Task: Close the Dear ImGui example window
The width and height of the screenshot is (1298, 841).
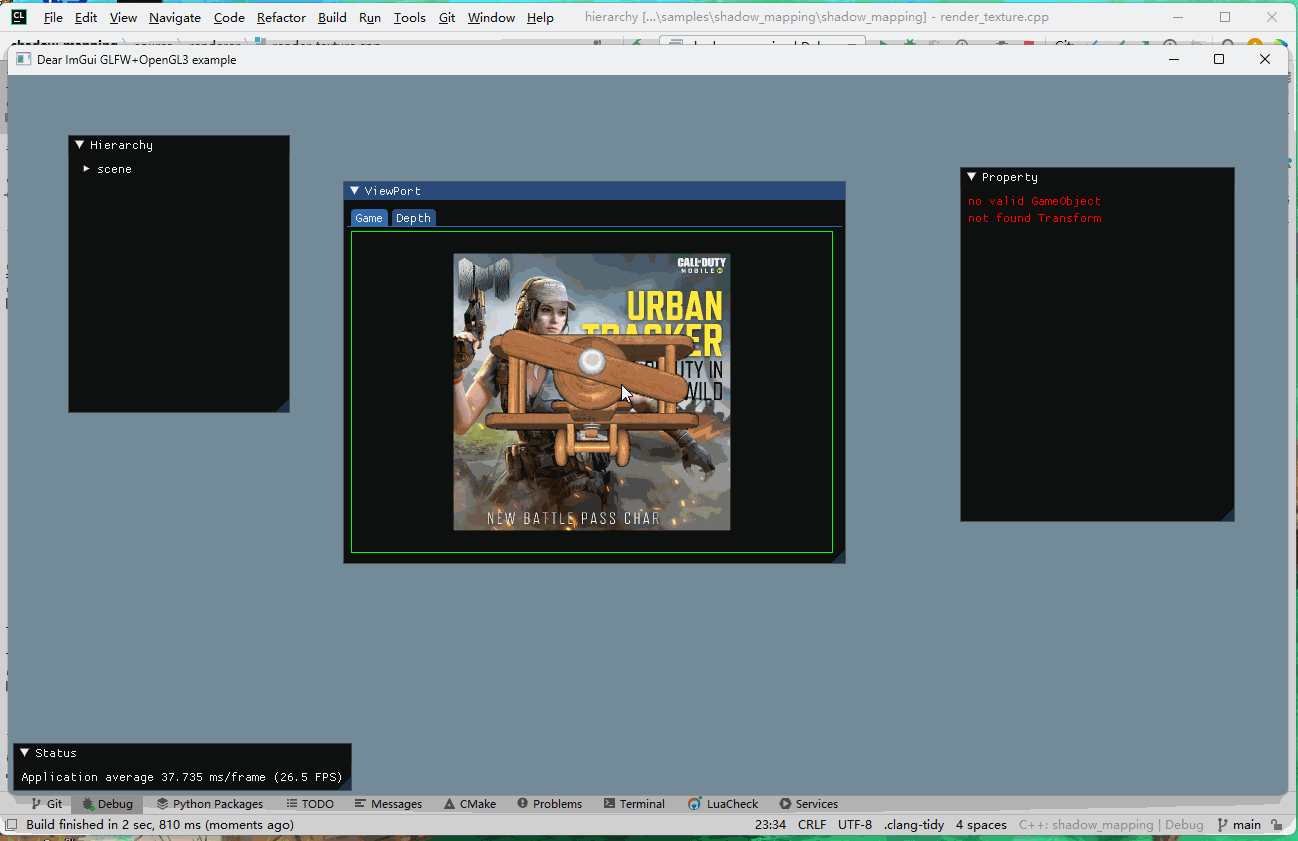Action: [x=1265, y=59]
